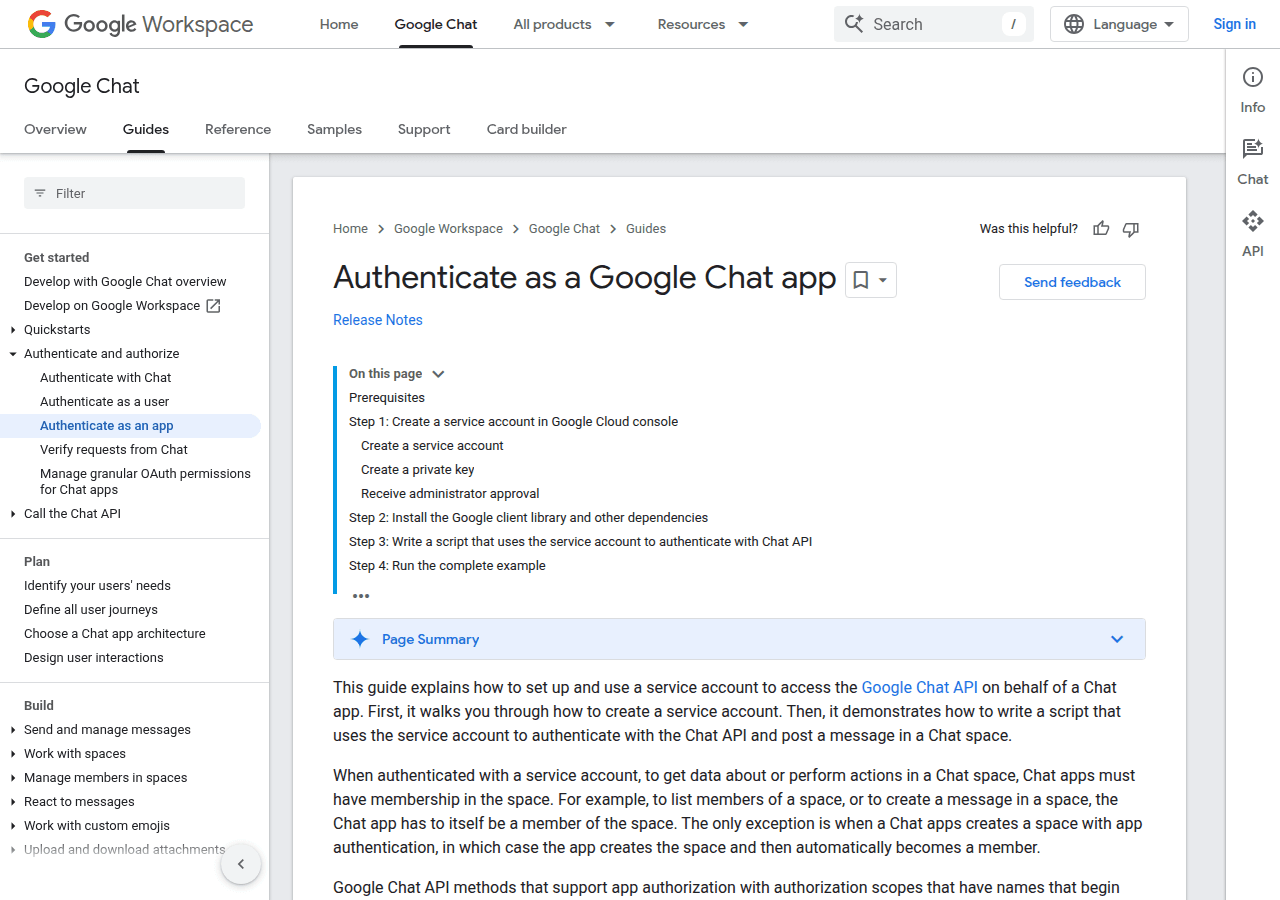Open Authenticate as a user sidebar item
This screenshot has width=1280, height=900.
(x=105, y=402)
